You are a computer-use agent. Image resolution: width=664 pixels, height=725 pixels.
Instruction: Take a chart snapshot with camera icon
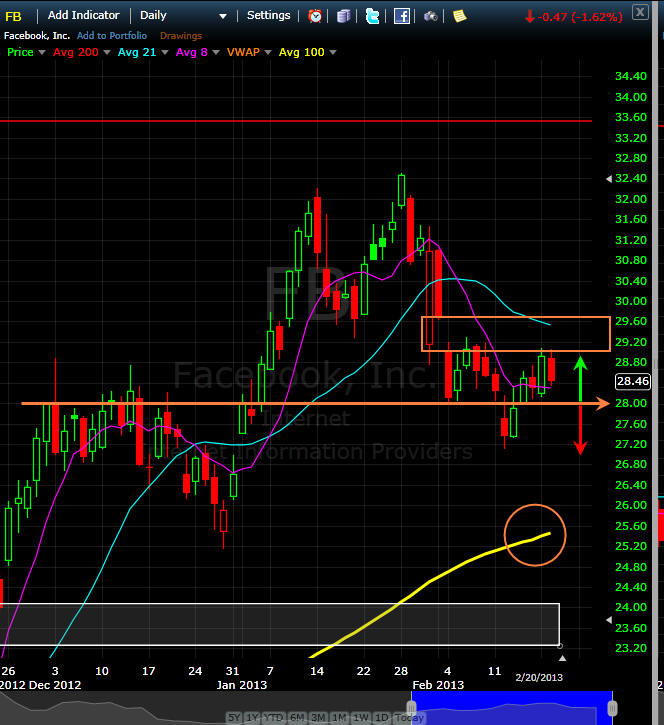coord(430,17)
